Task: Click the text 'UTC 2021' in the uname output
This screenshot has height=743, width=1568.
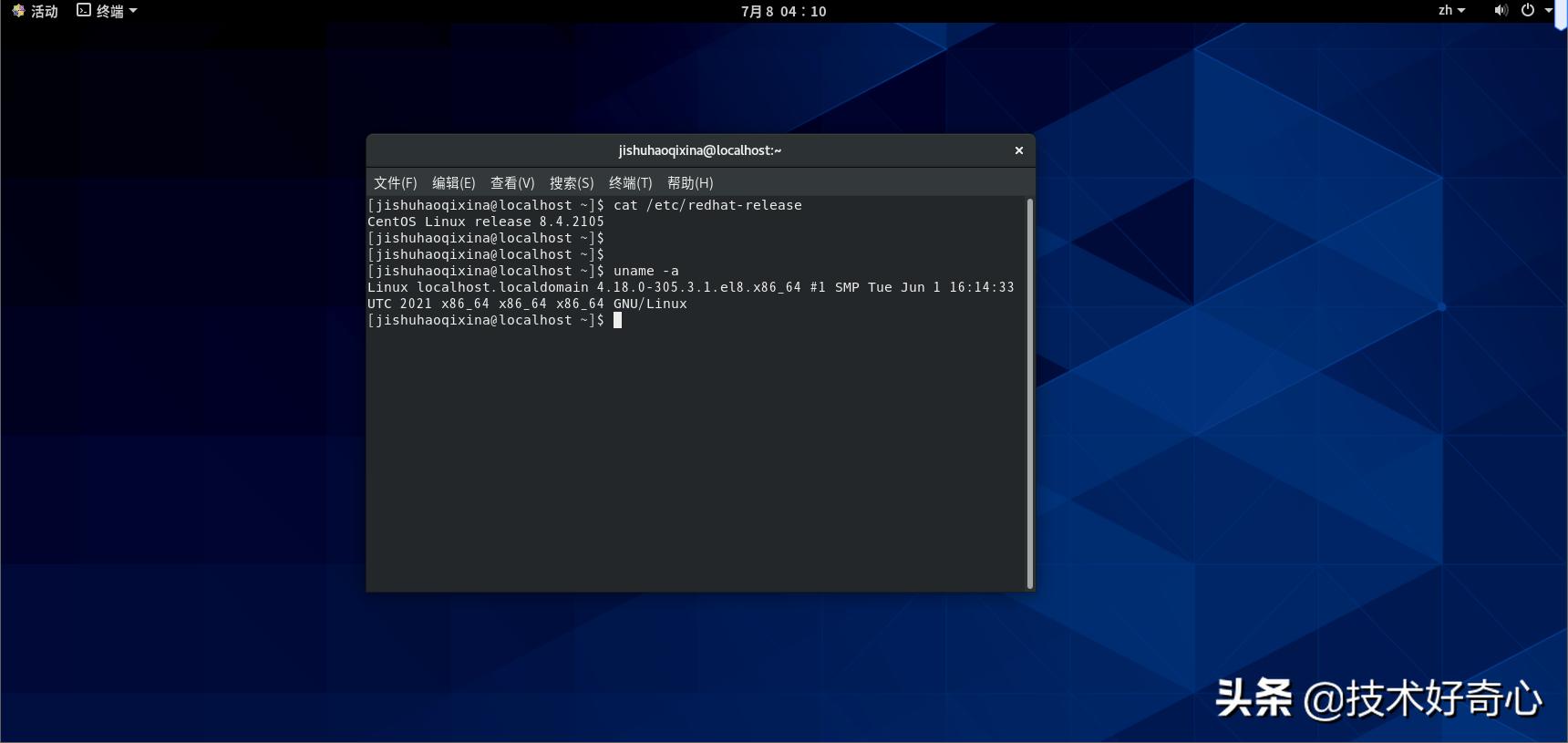Action: point(400,304)
